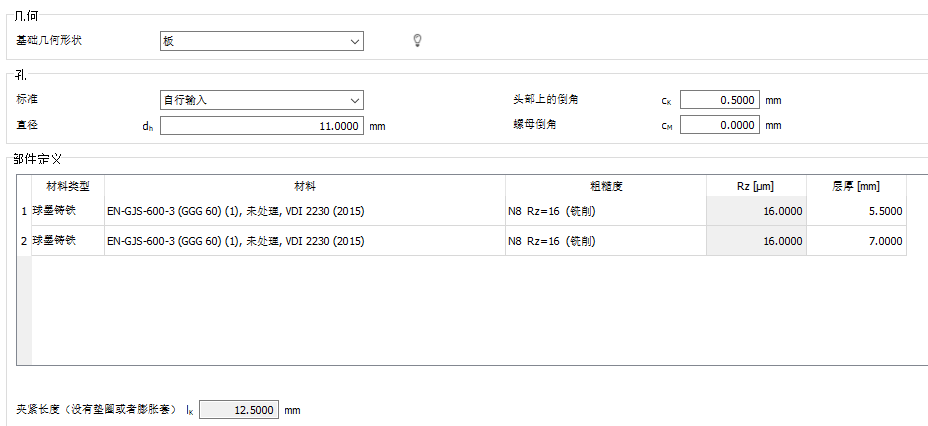Expand the 标准 dropdown set to 自行输入
Viewport: 928px width, 426px height.
(x=261, y=100)
